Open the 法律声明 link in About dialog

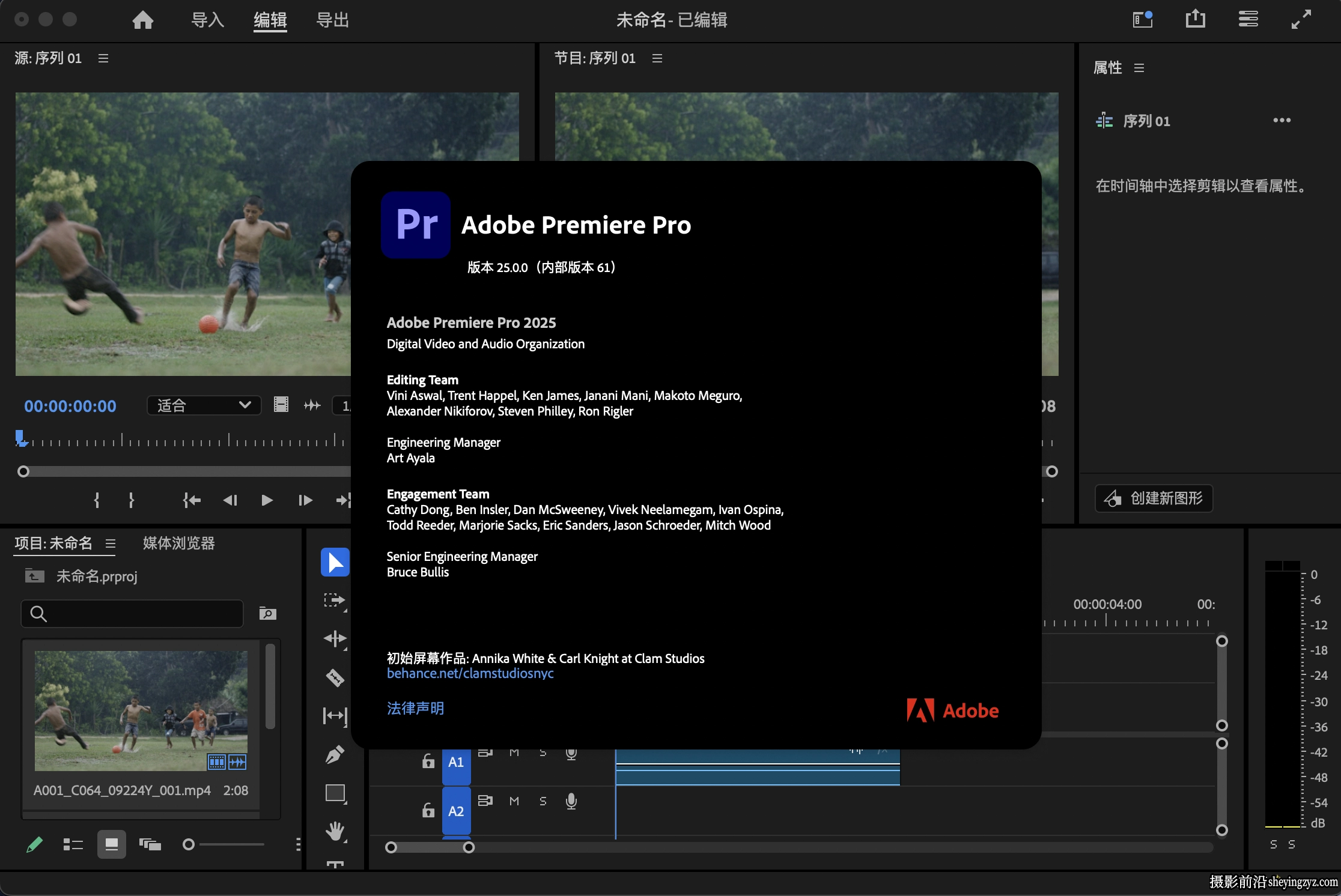pos(415,708)
